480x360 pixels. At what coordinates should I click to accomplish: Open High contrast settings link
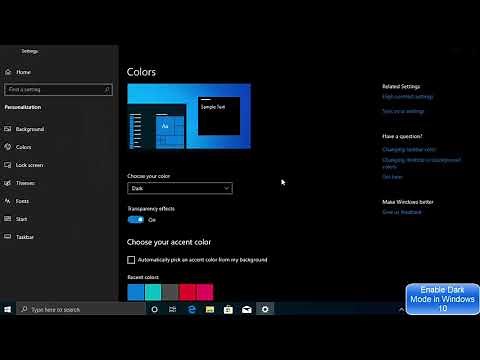[x=408, y=97]
